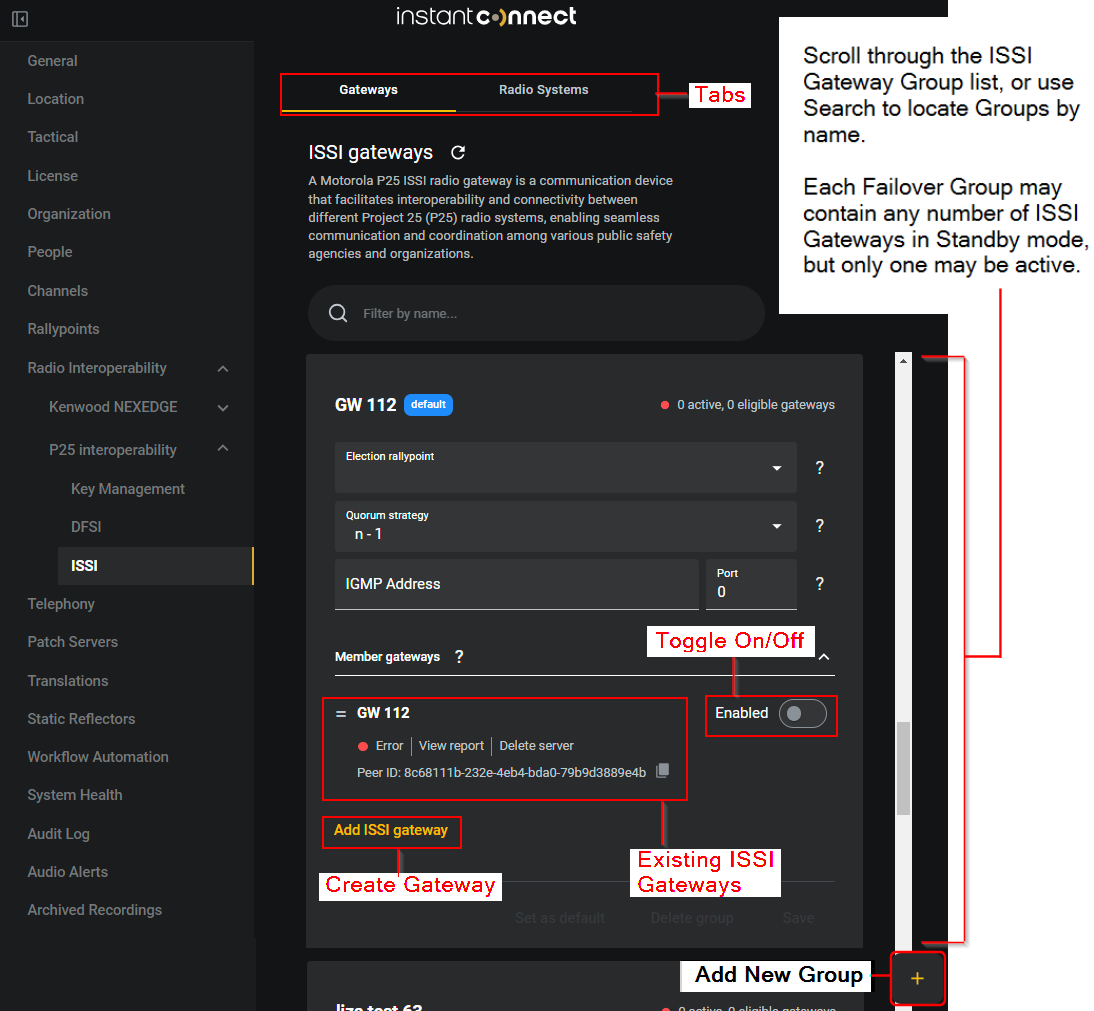The height and width of the screenshot is (1011, 1094).
Task: Grab the GW 112 reorder handle
Action: [341, 713]
